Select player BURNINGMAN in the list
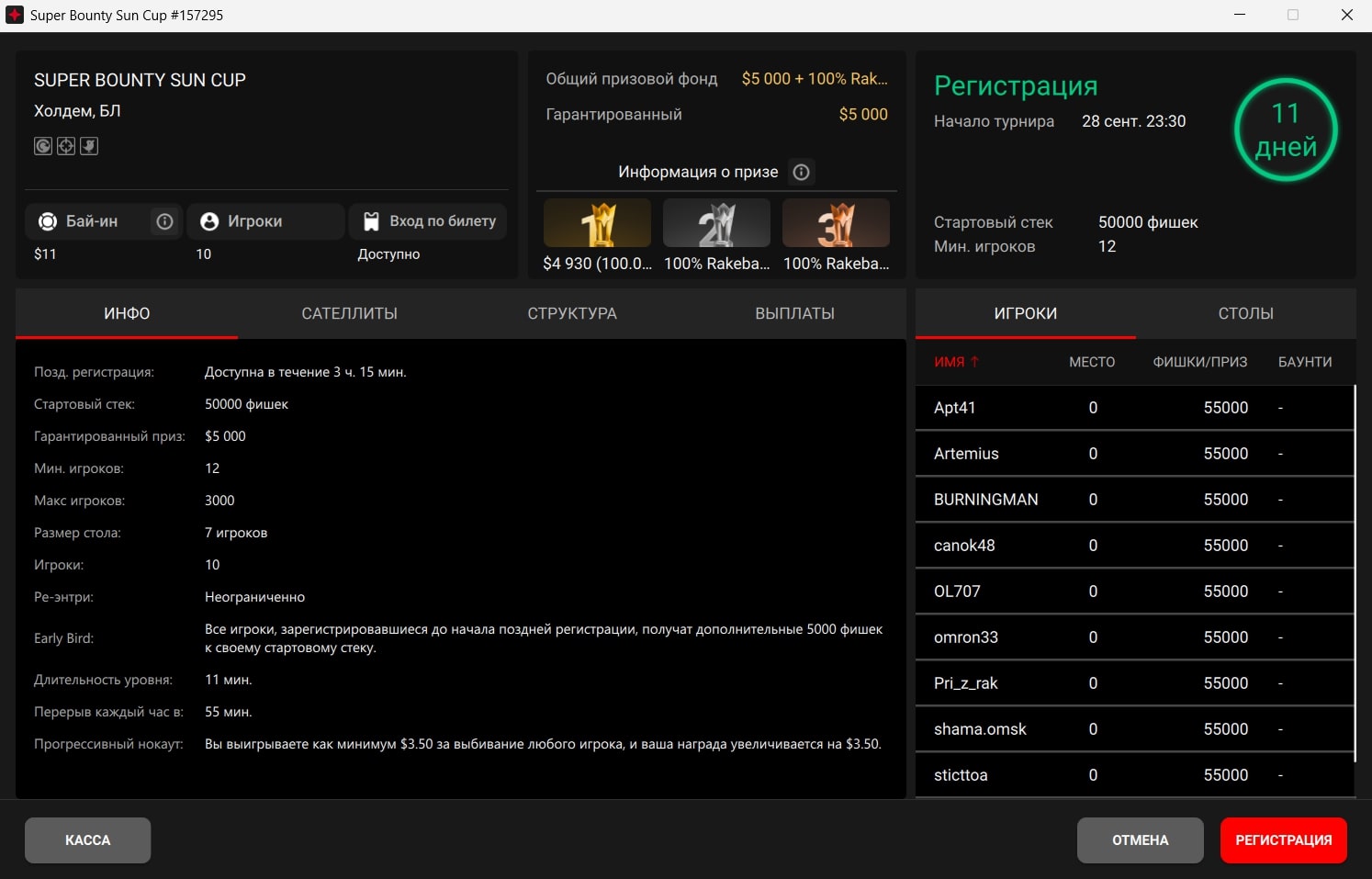Image resolution: width=1372 pixels, height=879 pixels. 986,500
